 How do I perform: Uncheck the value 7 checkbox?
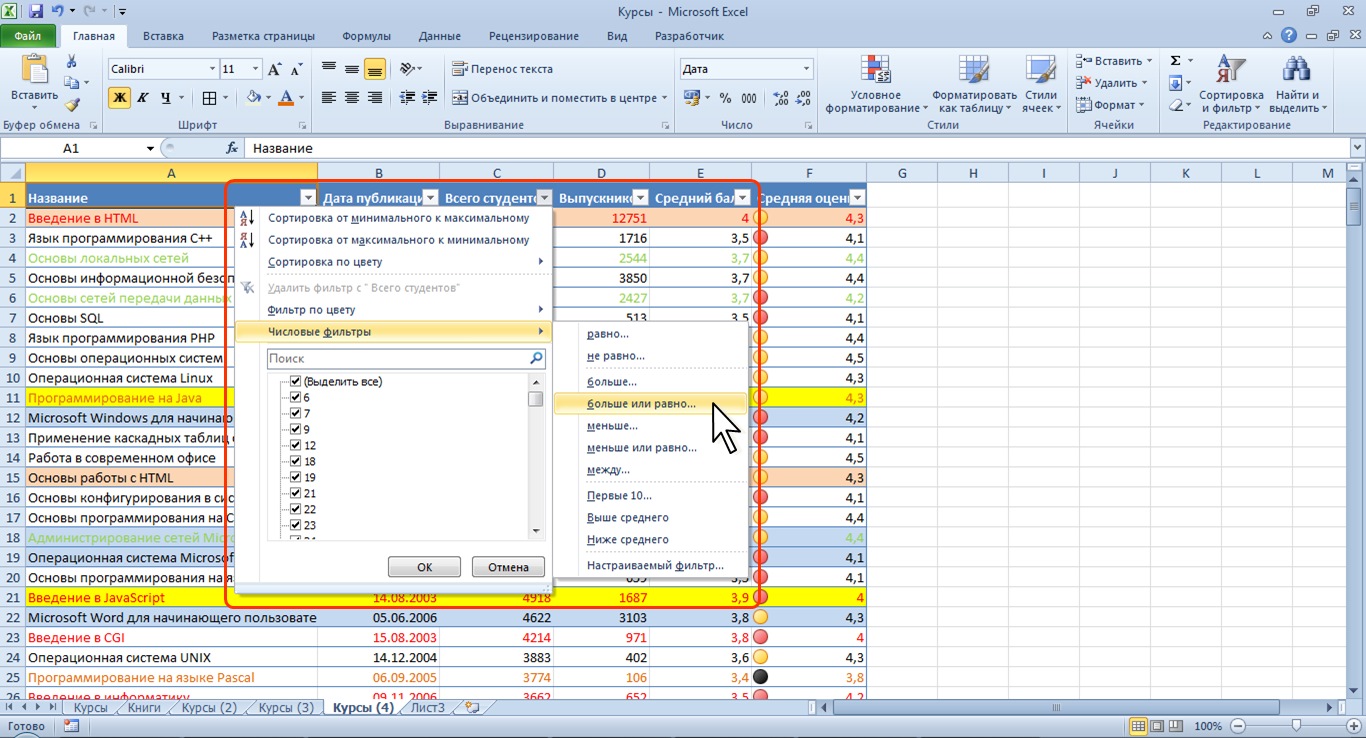tap(295, 413)
